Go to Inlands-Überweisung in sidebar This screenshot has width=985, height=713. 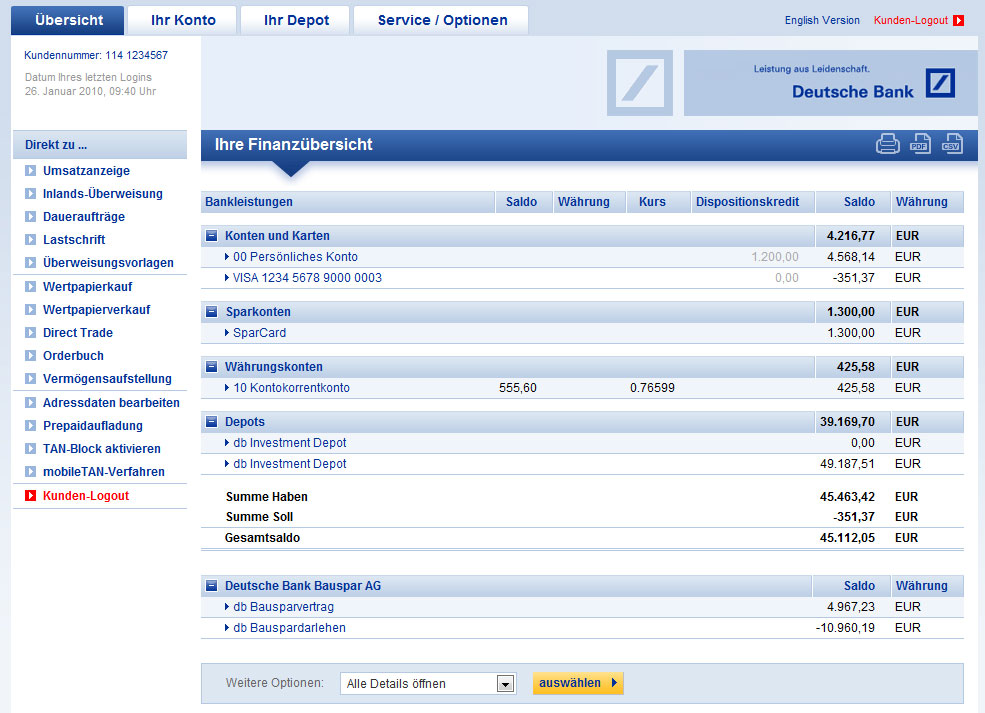click(x=102, y=193)
